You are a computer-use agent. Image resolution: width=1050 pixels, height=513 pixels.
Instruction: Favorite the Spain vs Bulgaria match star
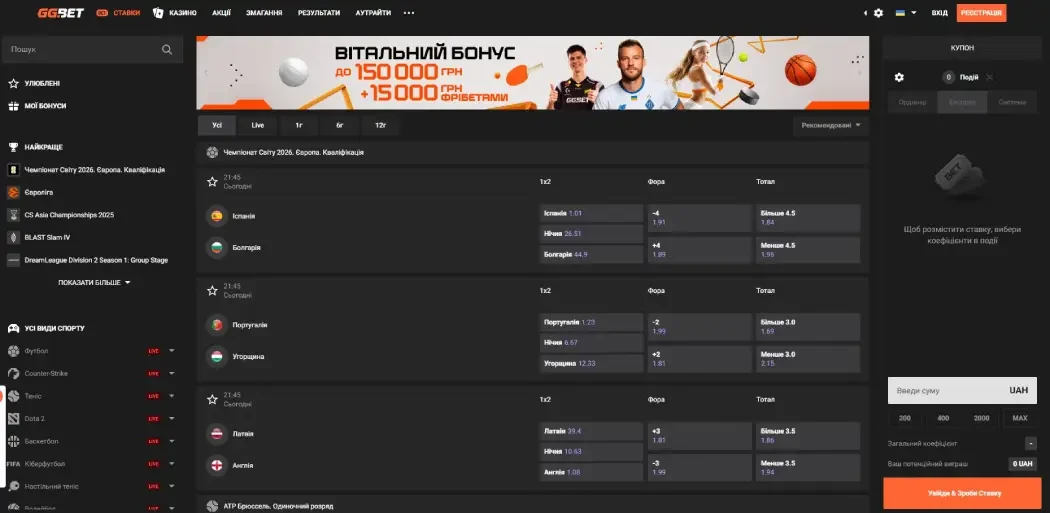click(212, 181)
